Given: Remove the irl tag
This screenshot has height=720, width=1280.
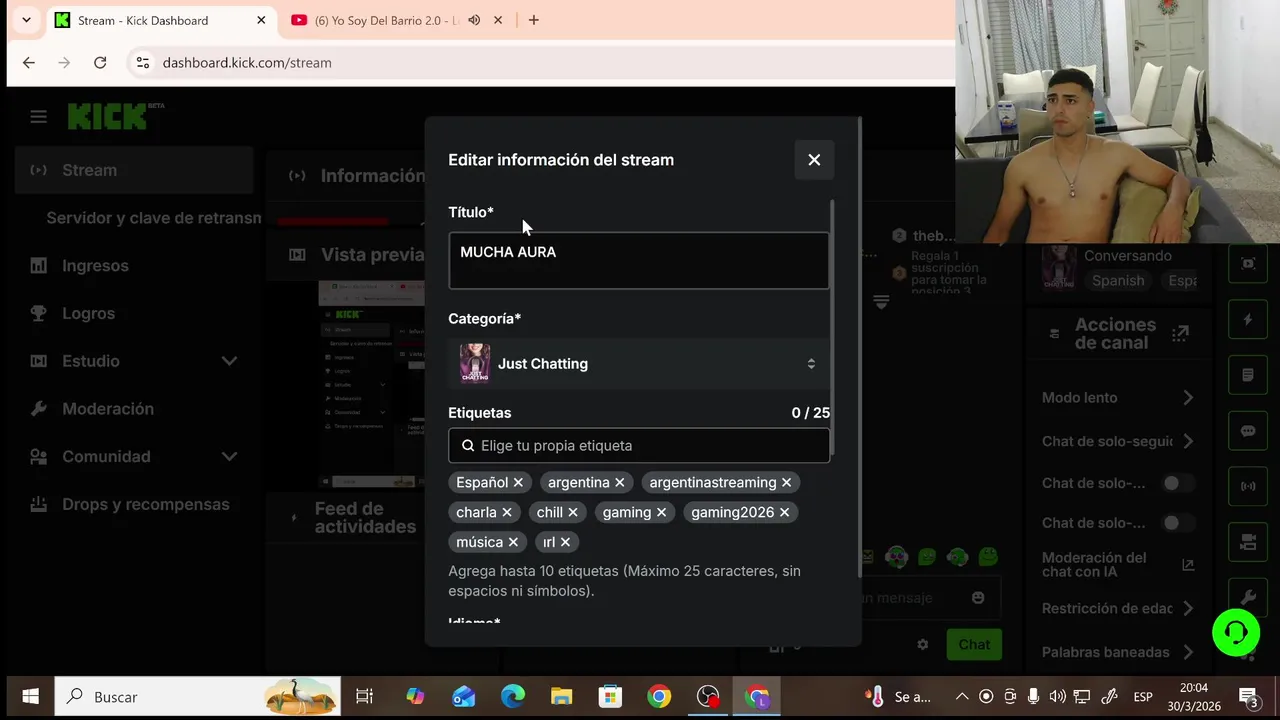Looking at the screenshot, I should 565,542.
